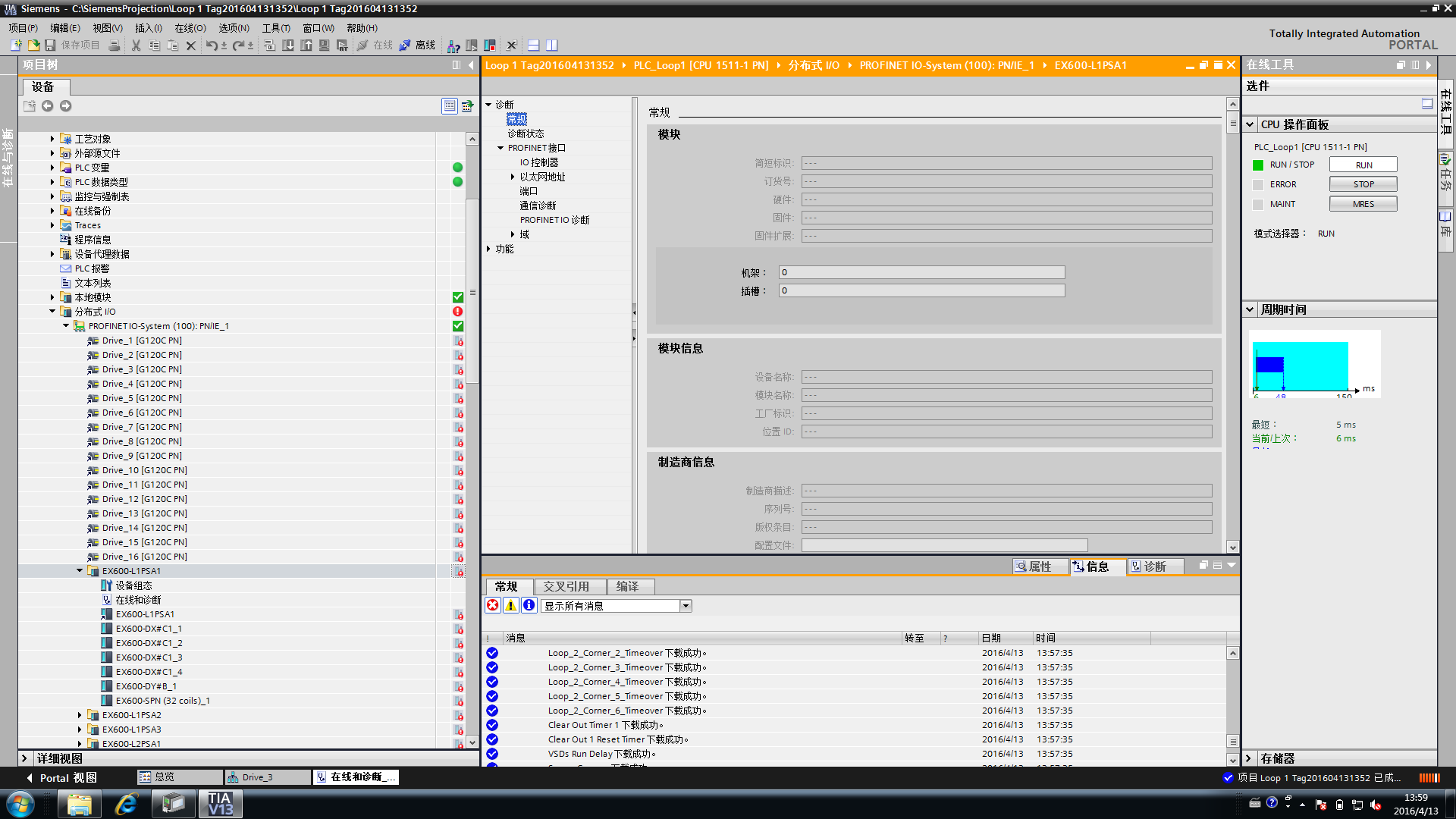Open the 在线(O) menu

(190, 28)
